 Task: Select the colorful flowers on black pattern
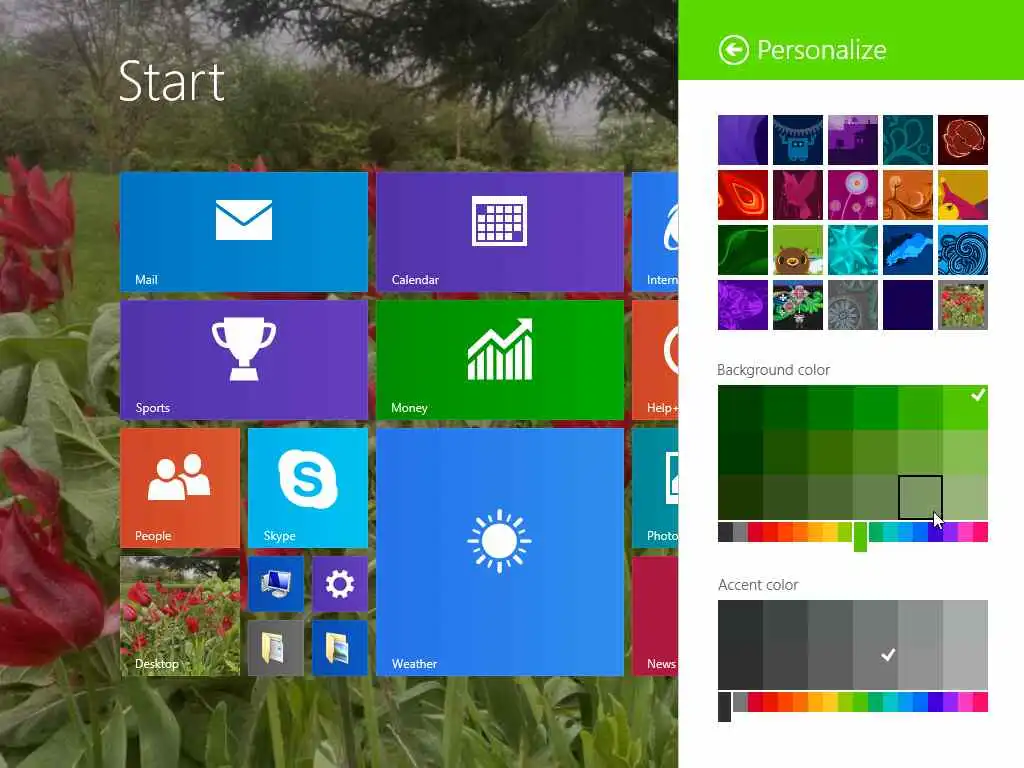coord(797,305)
